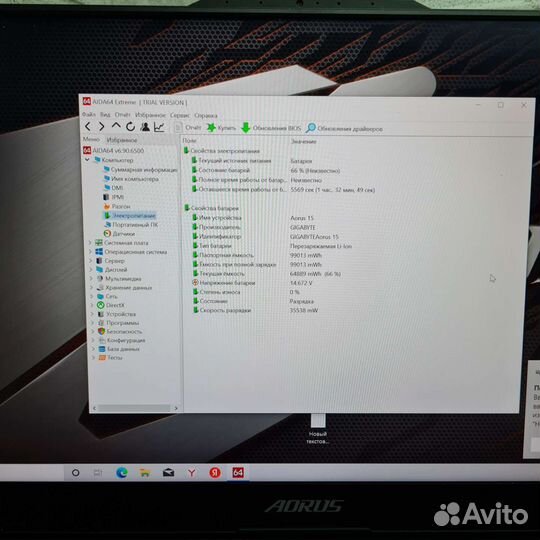Click the Конфигурация tree icon
This screenshot has height=540, width=540.
(102, 340)
